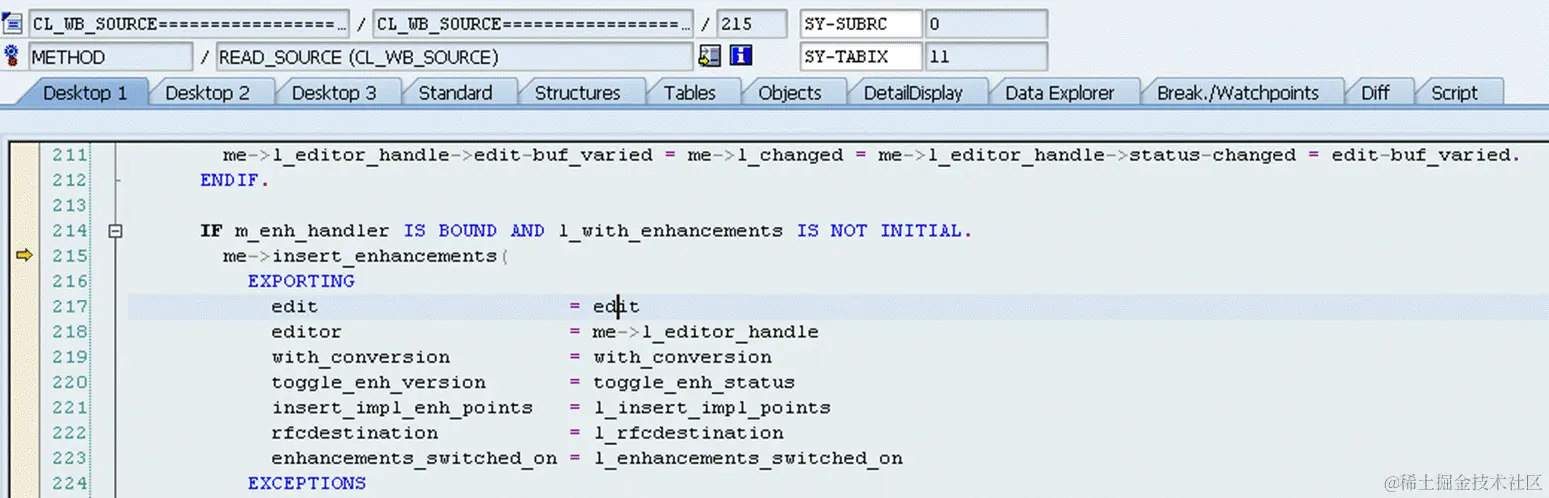
Task: Click the edit parameter name on line 217
Action: [x=294, y=307]
